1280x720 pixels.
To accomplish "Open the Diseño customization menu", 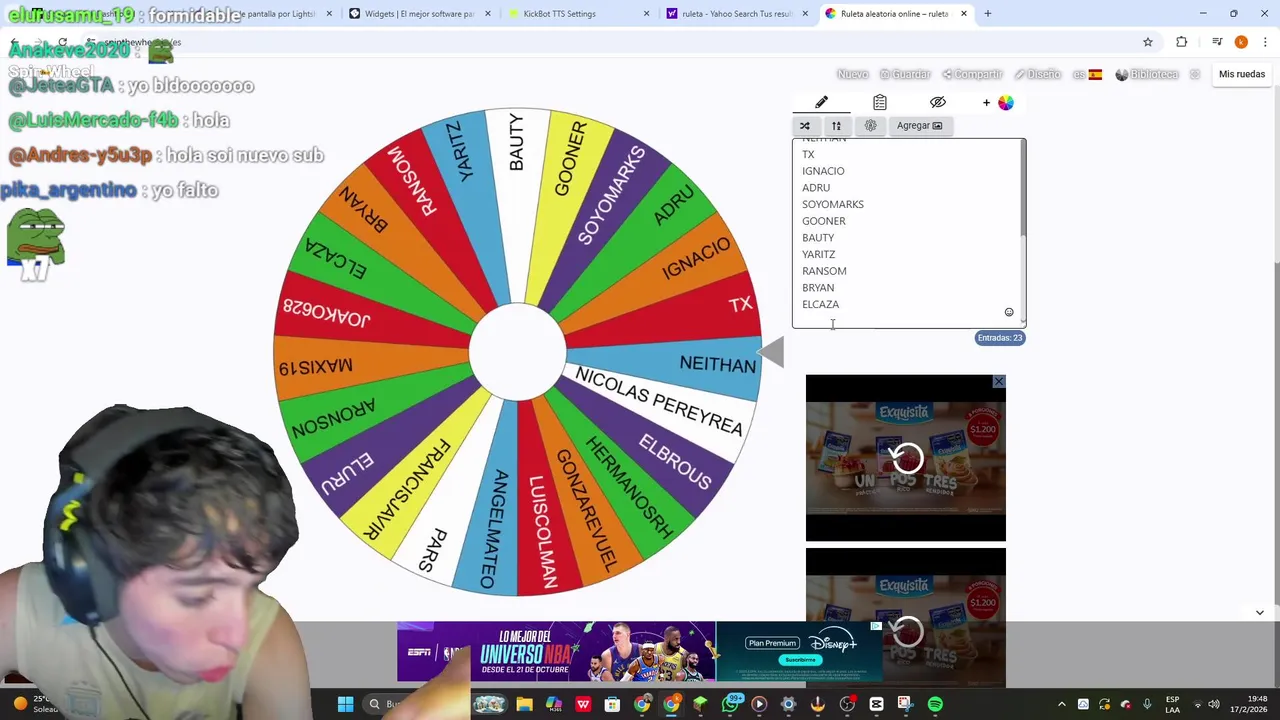I will tap(1037, 74).
